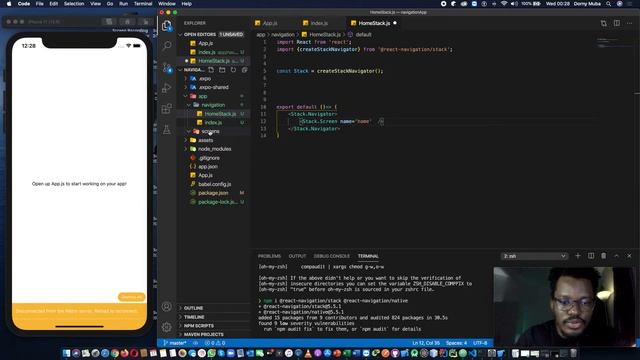Synchronize changes icon in status bar
Image resolution: width=640 pixels, height=360 pixels.
(196, 343)
